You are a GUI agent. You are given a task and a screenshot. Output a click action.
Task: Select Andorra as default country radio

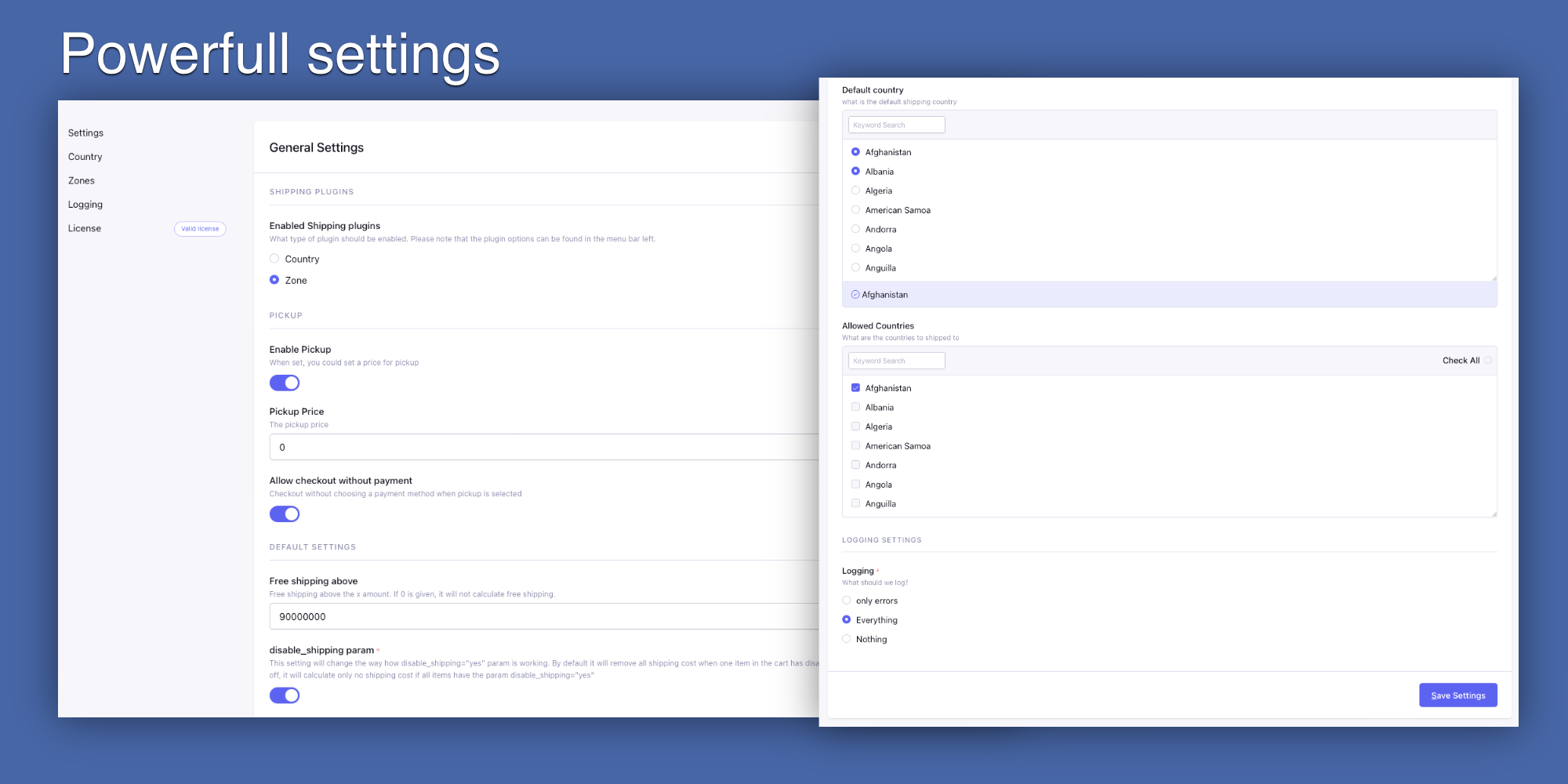click(x=855, y=229)
